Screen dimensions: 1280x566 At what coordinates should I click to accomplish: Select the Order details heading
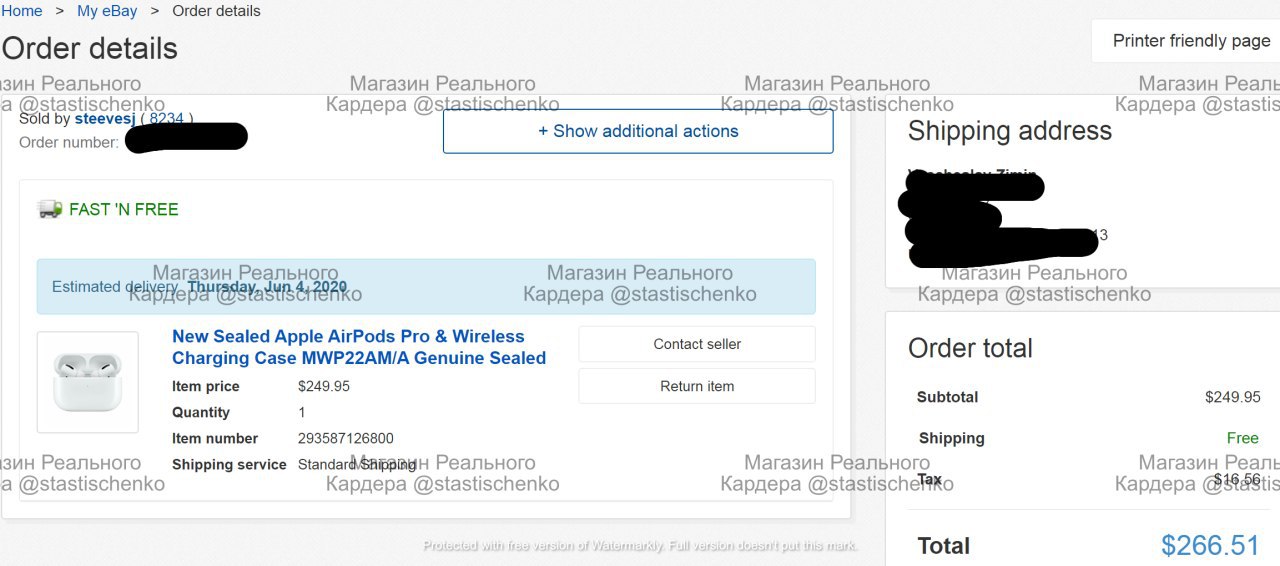click(x=90, y=48)
